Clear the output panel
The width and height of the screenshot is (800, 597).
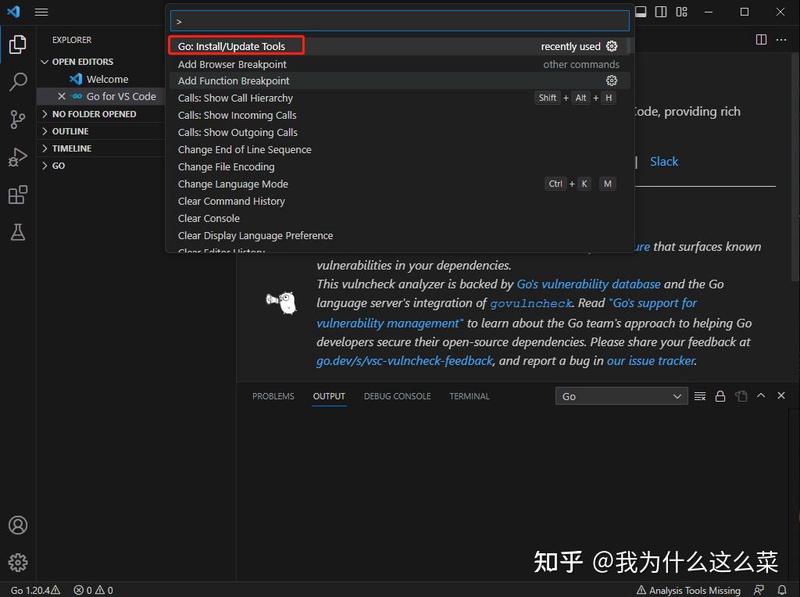(x=700, y=396)
